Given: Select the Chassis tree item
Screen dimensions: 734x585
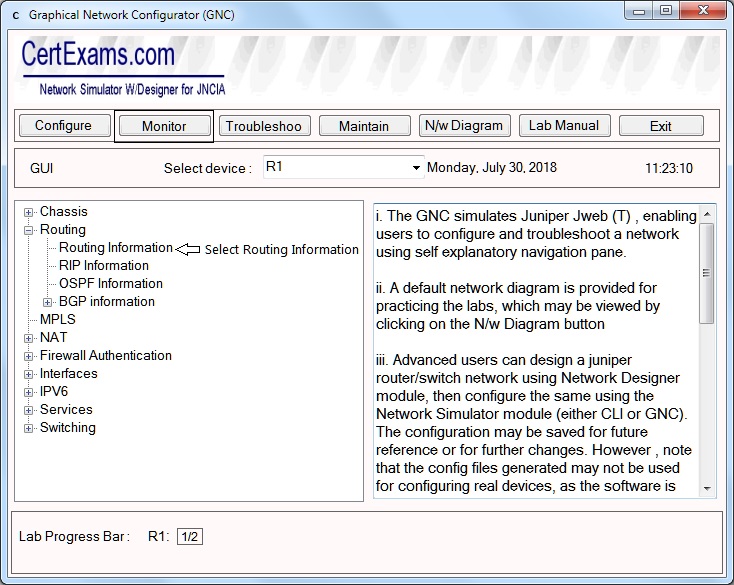Looking at the screenshot, I should [64, 212].
